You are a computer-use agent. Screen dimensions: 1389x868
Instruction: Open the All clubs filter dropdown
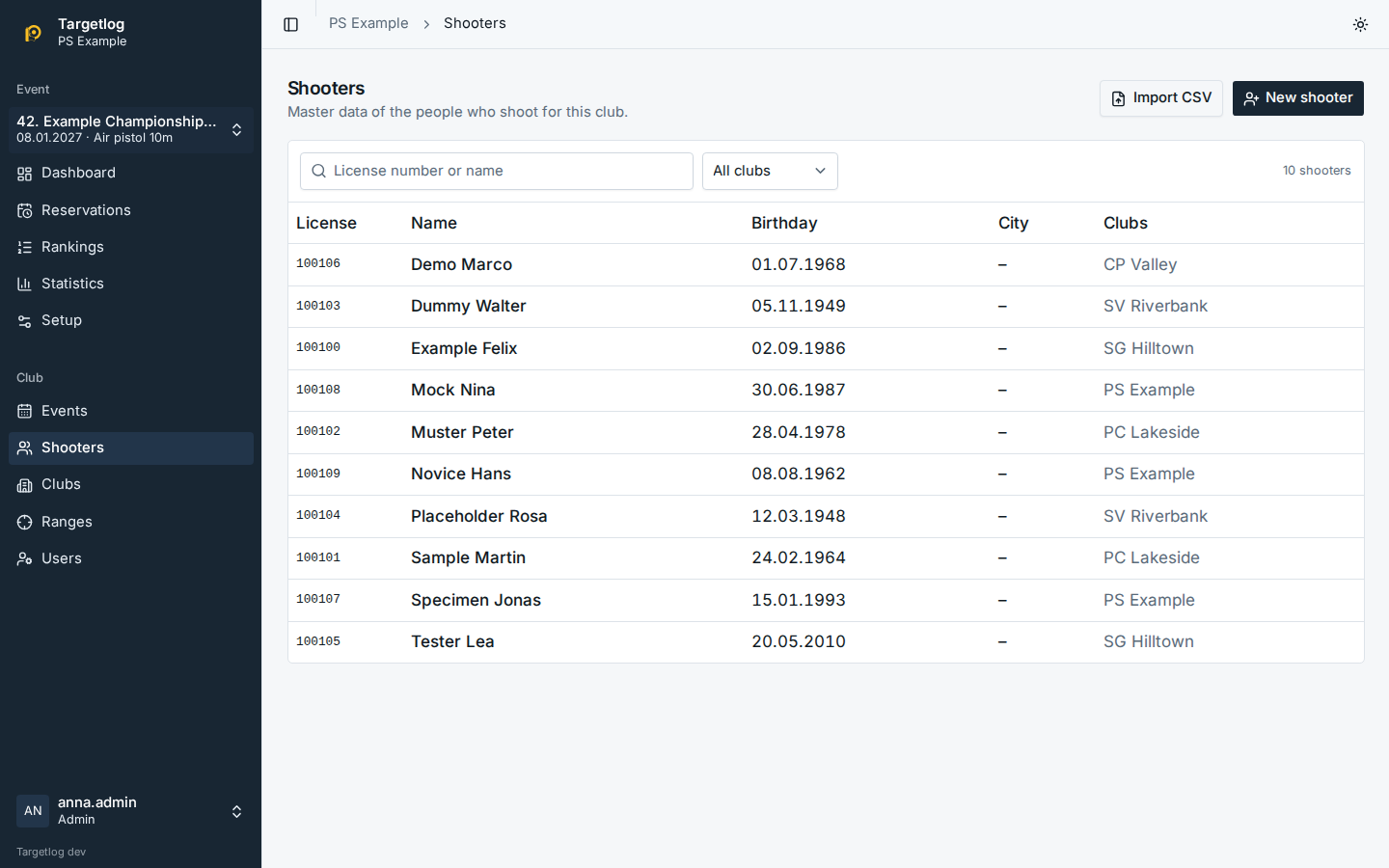pyautogui.click(x=770, y=171)
